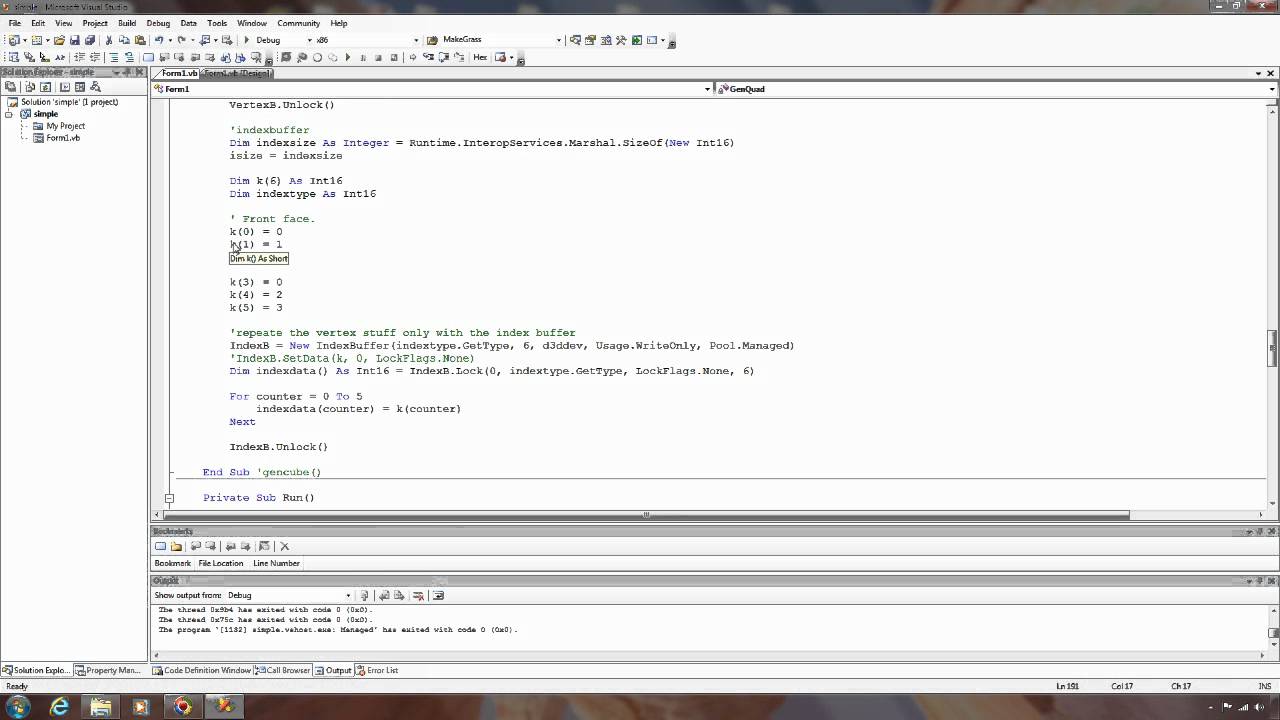Open File toolbar icon
The image size is (1280, 720).
coord(59,40)
